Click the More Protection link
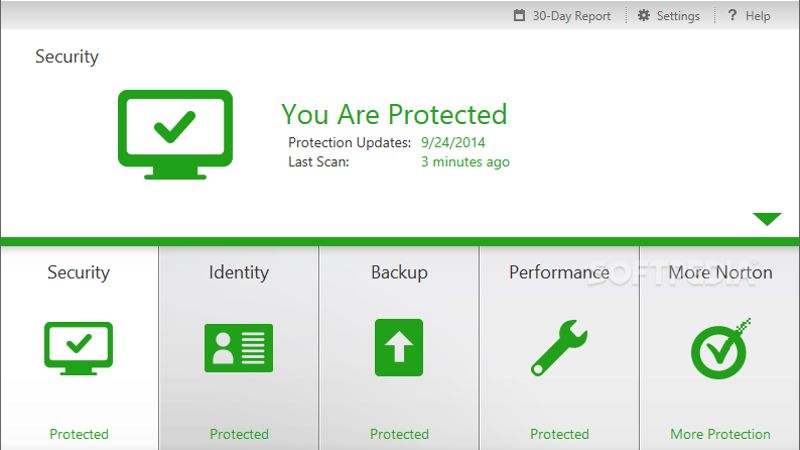800x450 pixels. [720, 434]
